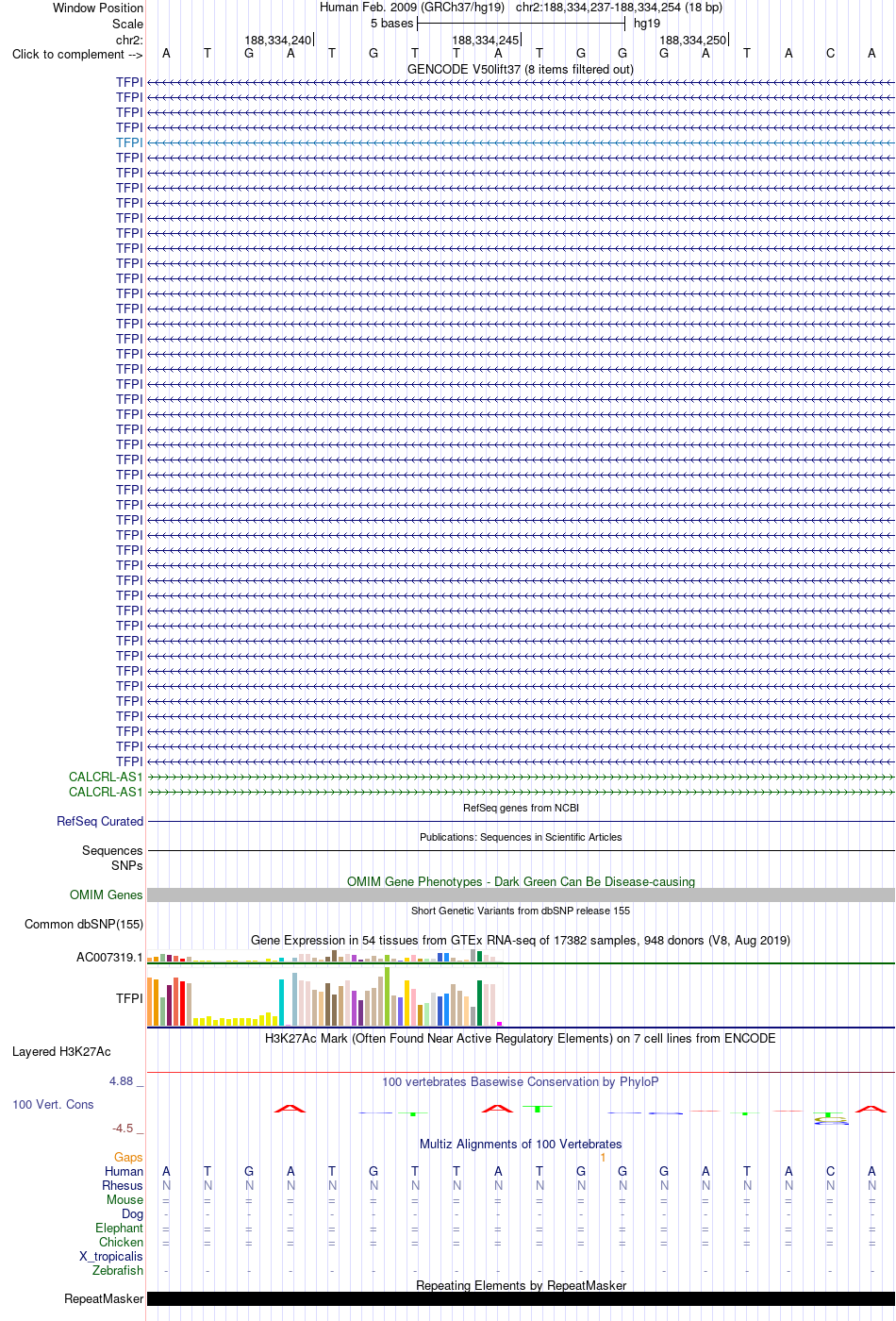Screen dimensions: 896x1321
Task: Click the TFPI label beside the GTEx bar chart
Action: (x=129, y=997)
